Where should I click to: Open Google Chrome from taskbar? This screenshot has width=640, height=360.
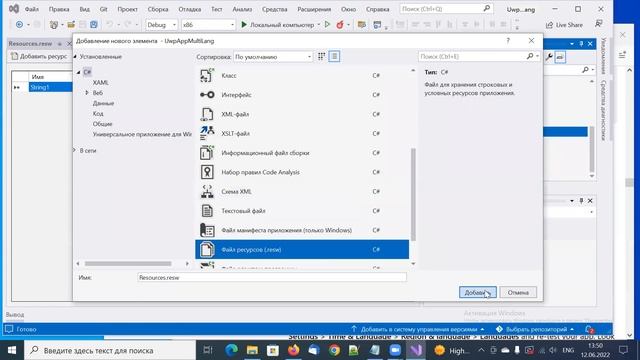(x=334, y=350)
